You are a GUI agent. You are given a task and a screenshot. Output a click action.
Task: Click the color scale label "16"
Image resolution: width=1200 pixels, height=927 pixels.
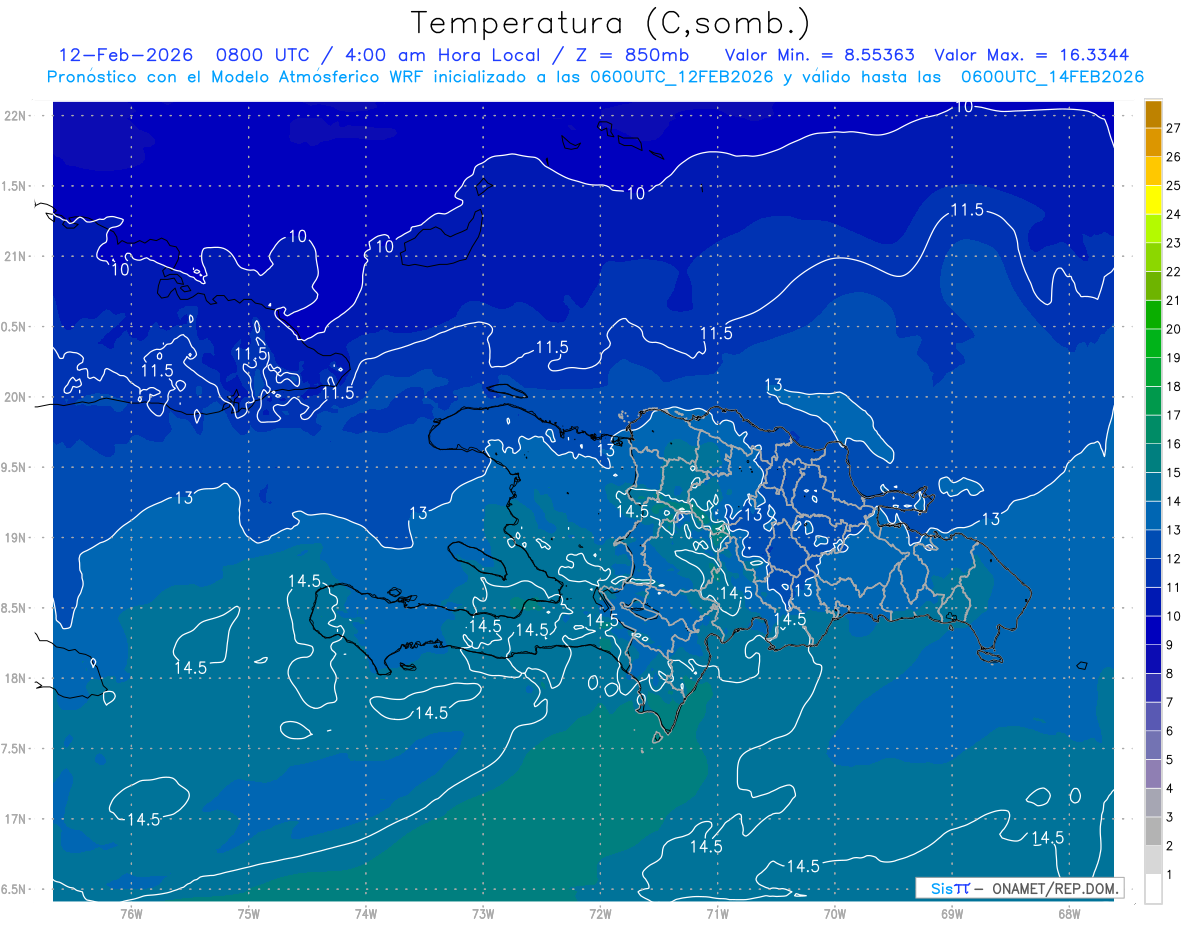pos(1173,444)
